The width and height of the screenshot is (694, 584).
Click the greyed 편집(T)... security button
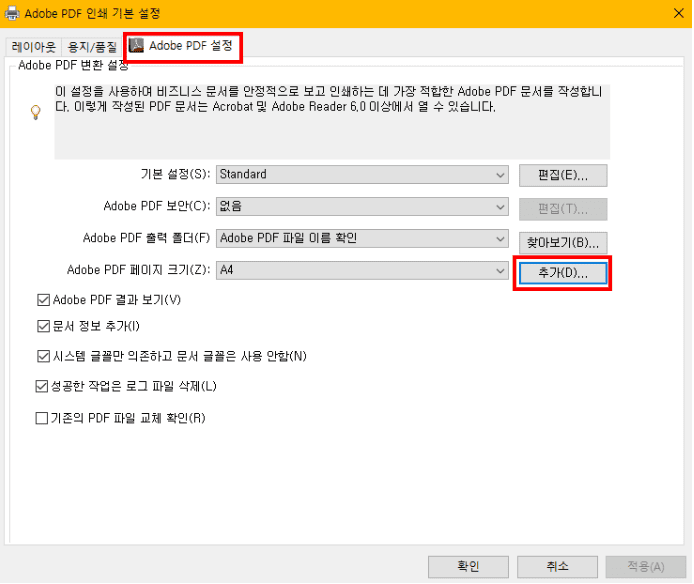click(x=563, y=209)
